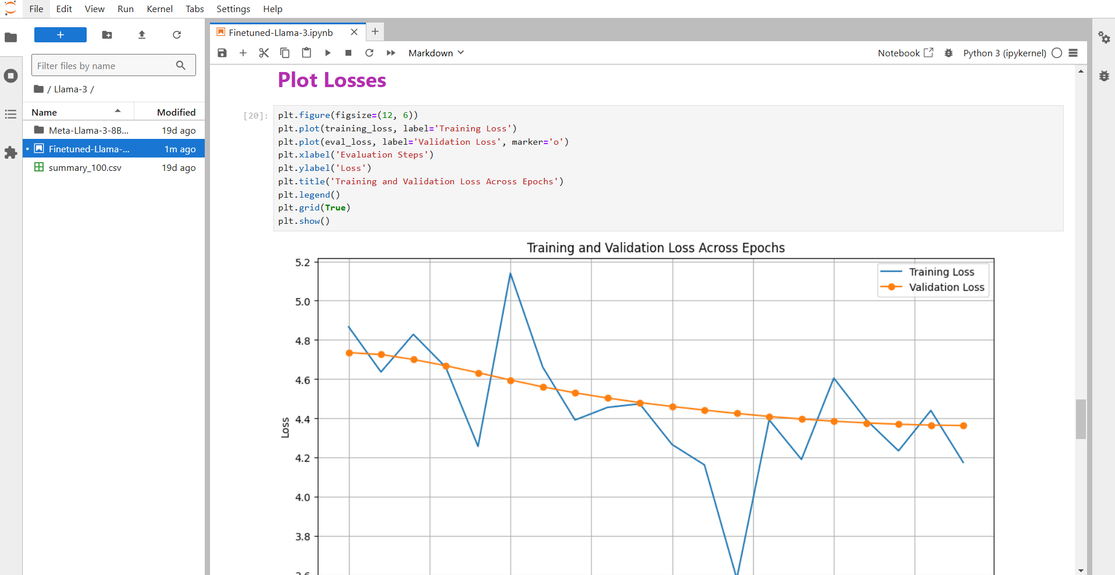Open the Property Inspector gears icon

coord(1104,37)
